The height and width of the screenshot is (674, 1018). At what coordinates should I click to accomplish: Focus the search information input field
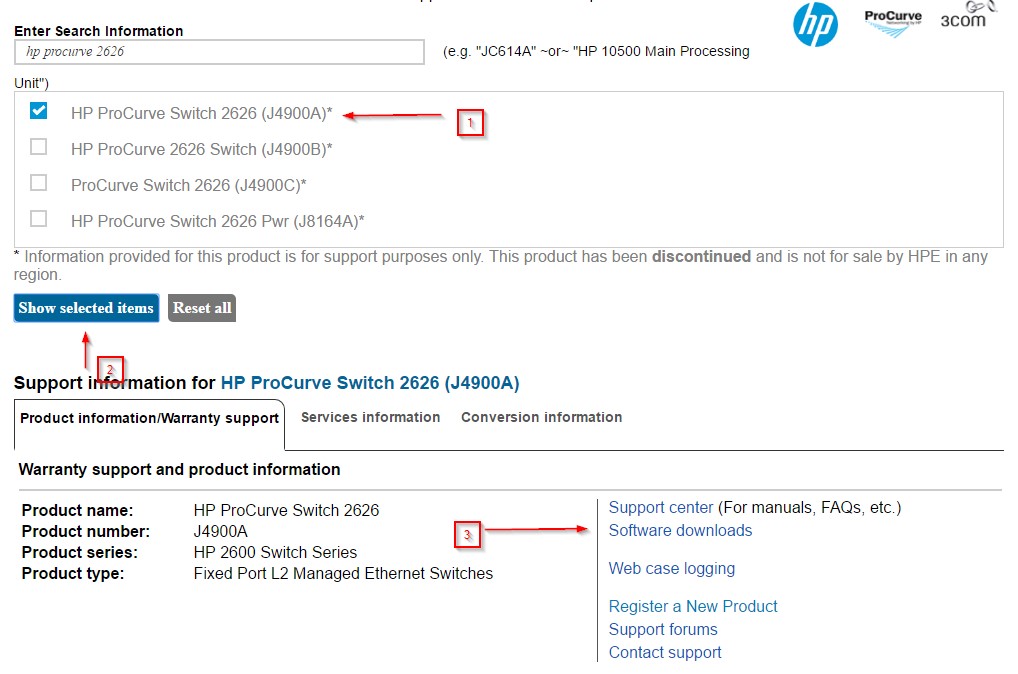click(219, 52)
